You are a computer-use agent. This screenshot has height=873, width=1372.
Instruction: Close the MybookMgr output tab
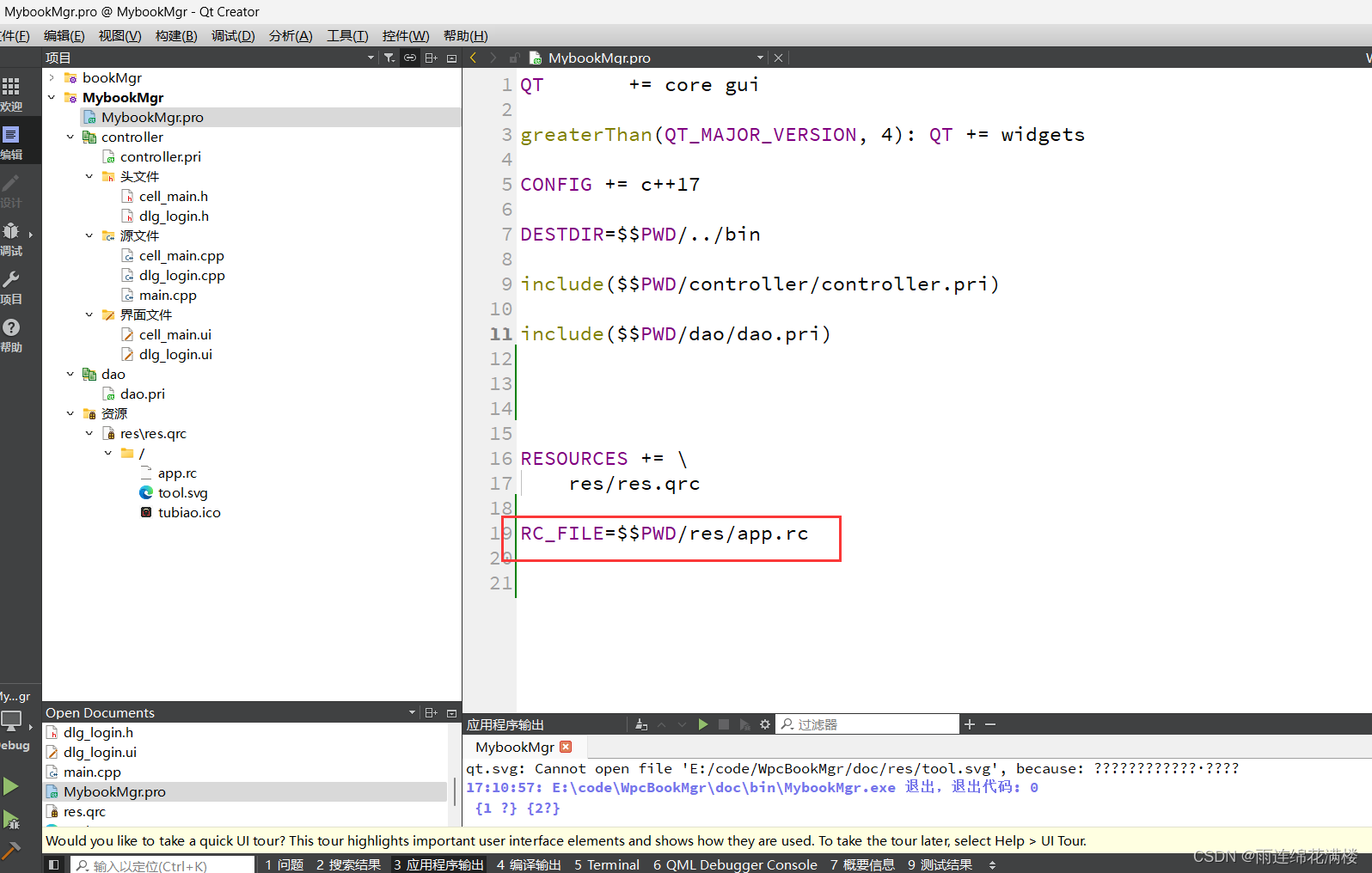pos(566,747)
